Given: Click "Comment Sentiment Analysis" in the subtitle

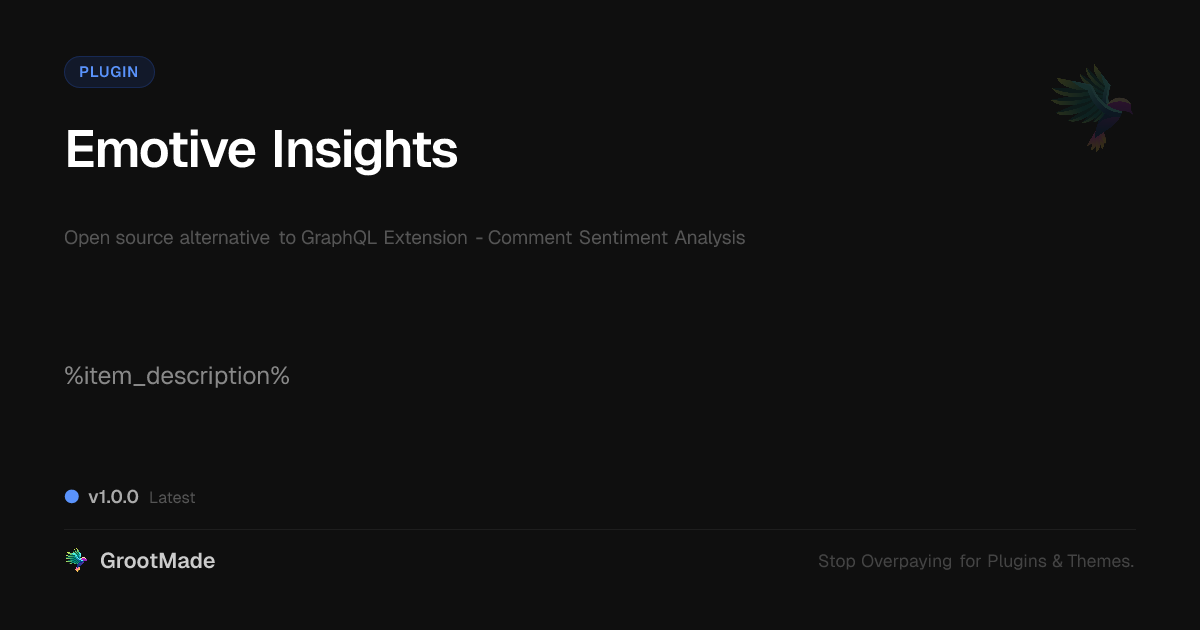Looking at the screenshot, I should tap(616, 238).
